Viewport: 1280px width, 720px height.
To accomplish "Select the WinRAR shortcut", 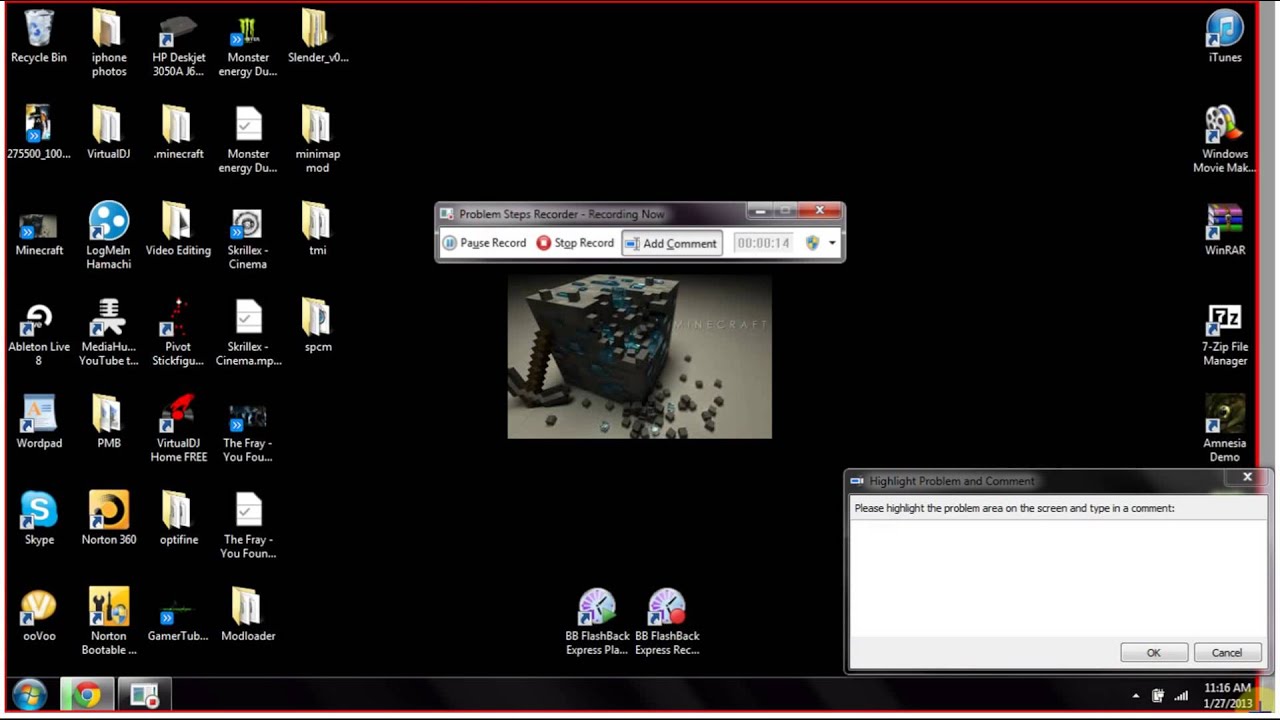I will coord(1225,229).
